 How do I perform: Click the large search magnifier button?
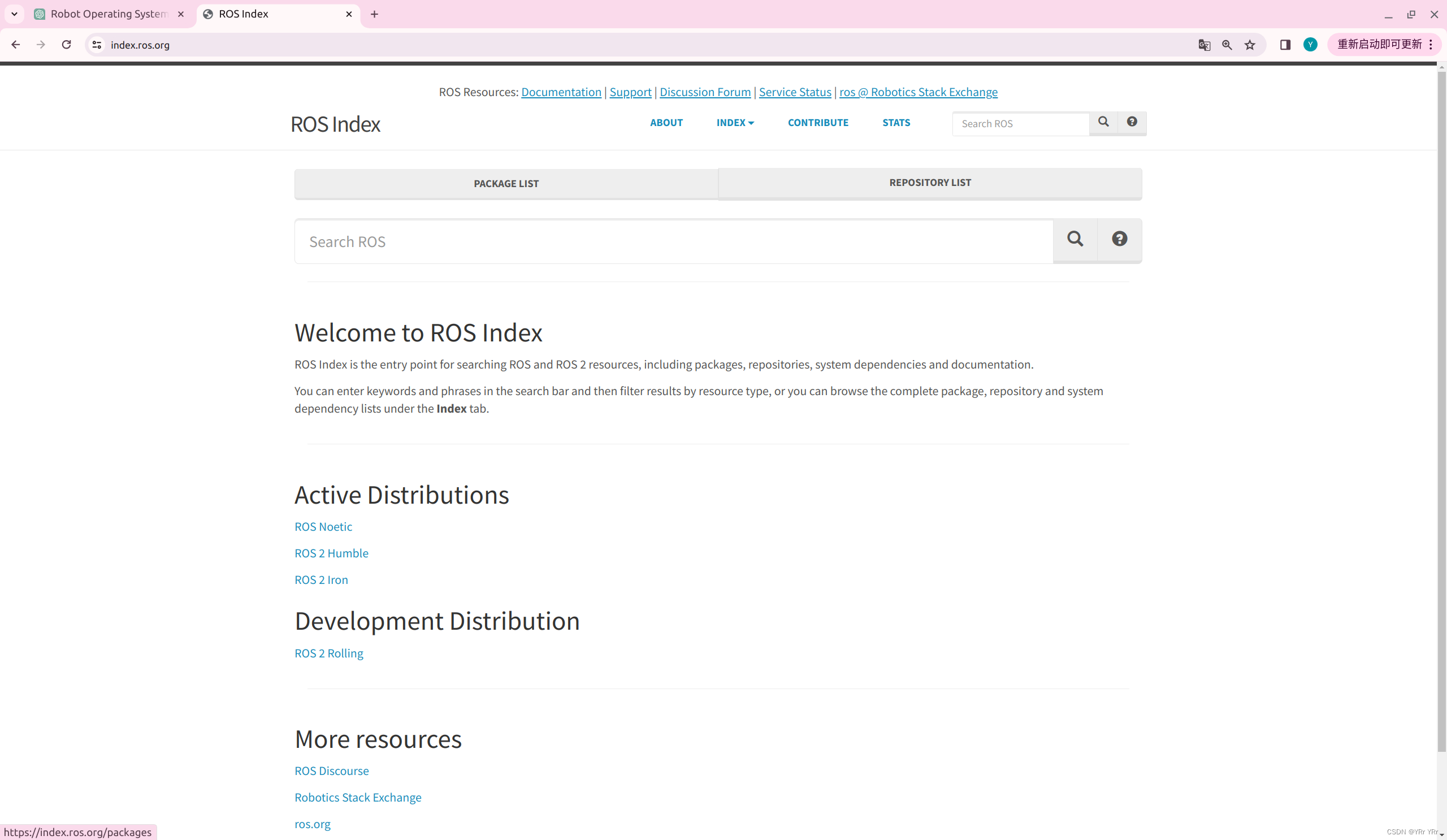point(1075,240)
